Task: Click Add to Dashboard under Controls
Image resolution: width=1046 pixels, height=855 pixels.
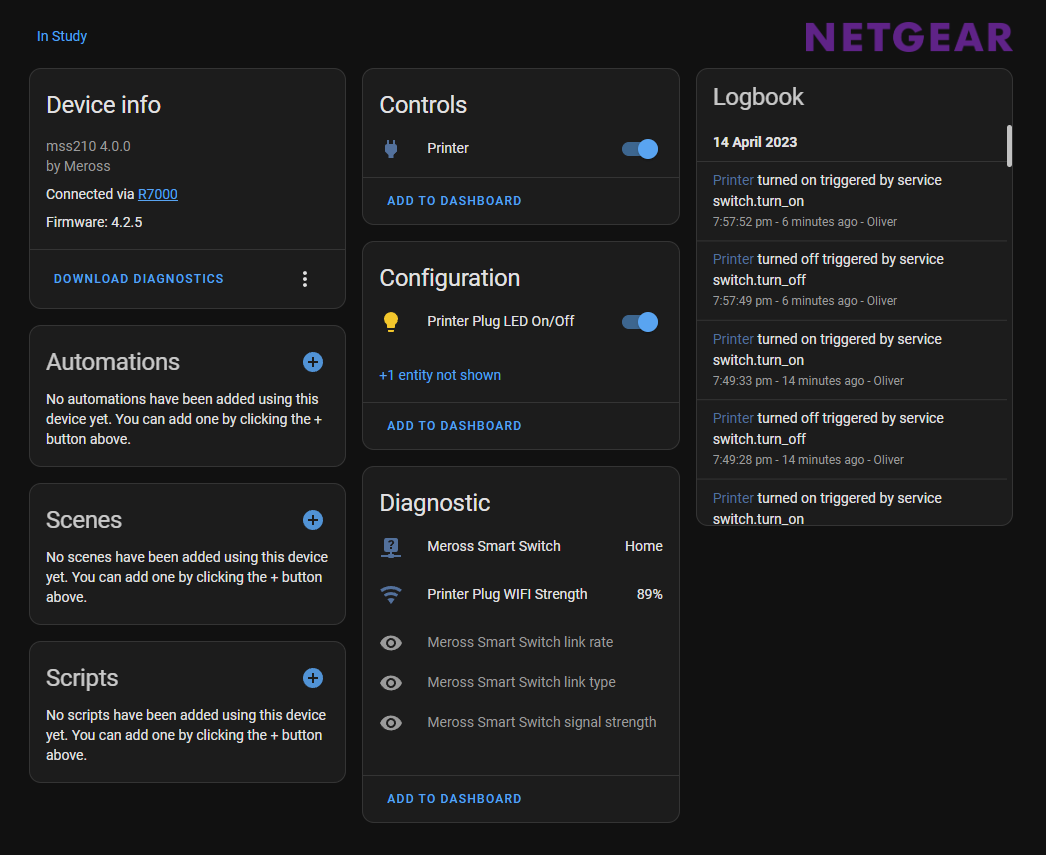Action: (454, 201)
